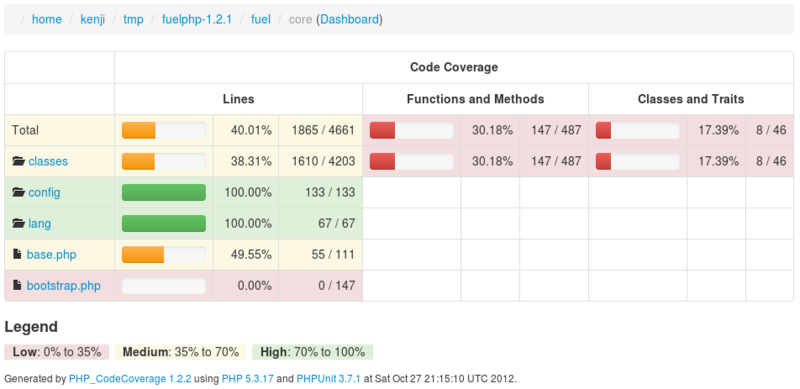Click the core breadcrumb text
800x389 pixels.
(301, 19)
